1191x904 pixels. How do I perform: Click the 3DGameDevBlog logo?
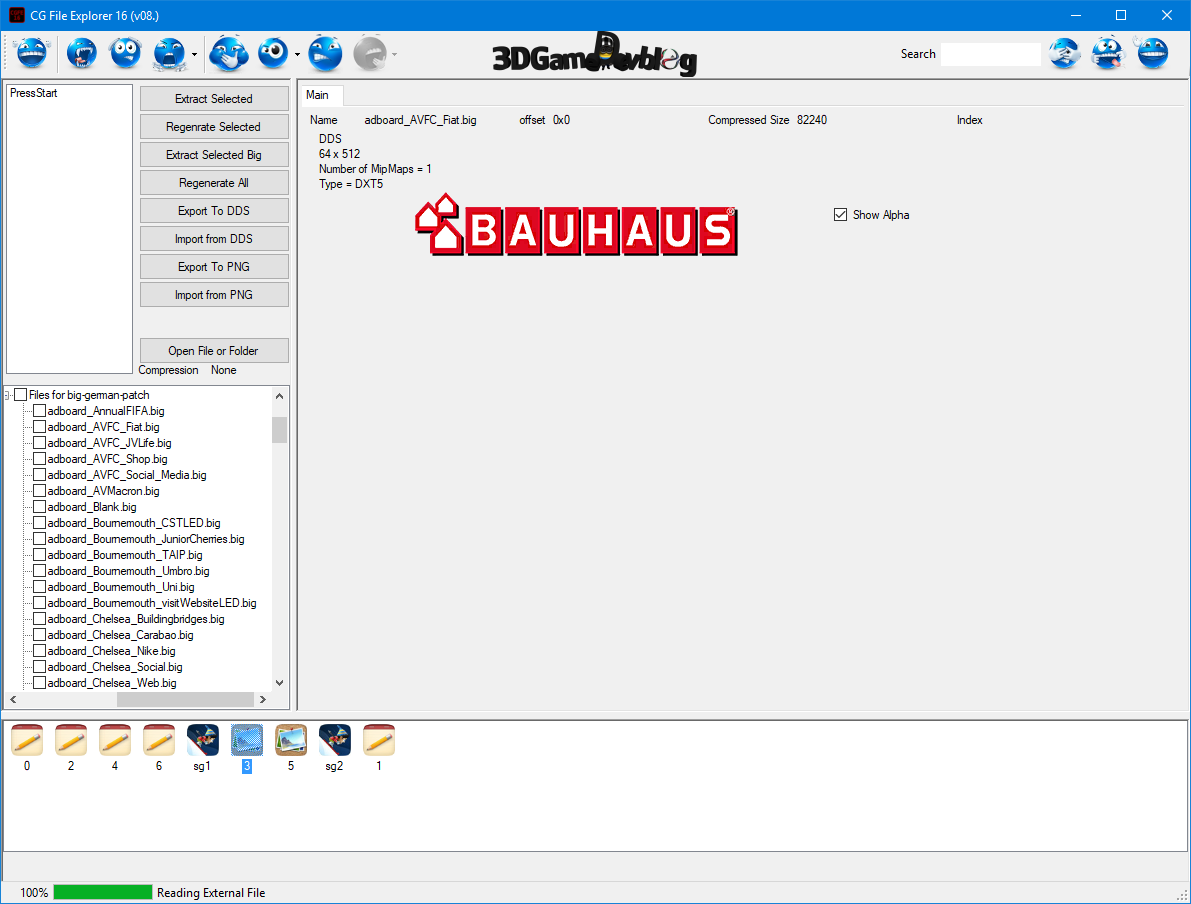pos(594,54)
